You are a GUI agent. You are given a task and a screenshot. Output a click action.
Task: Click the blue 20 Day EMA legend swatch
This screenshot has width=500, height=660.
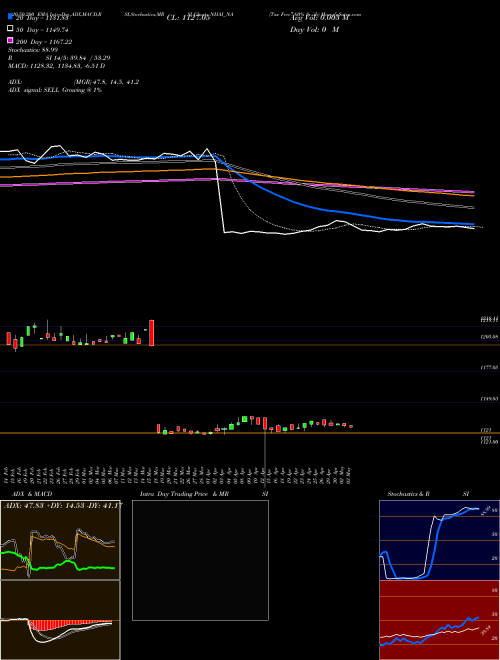click(11, 17)
